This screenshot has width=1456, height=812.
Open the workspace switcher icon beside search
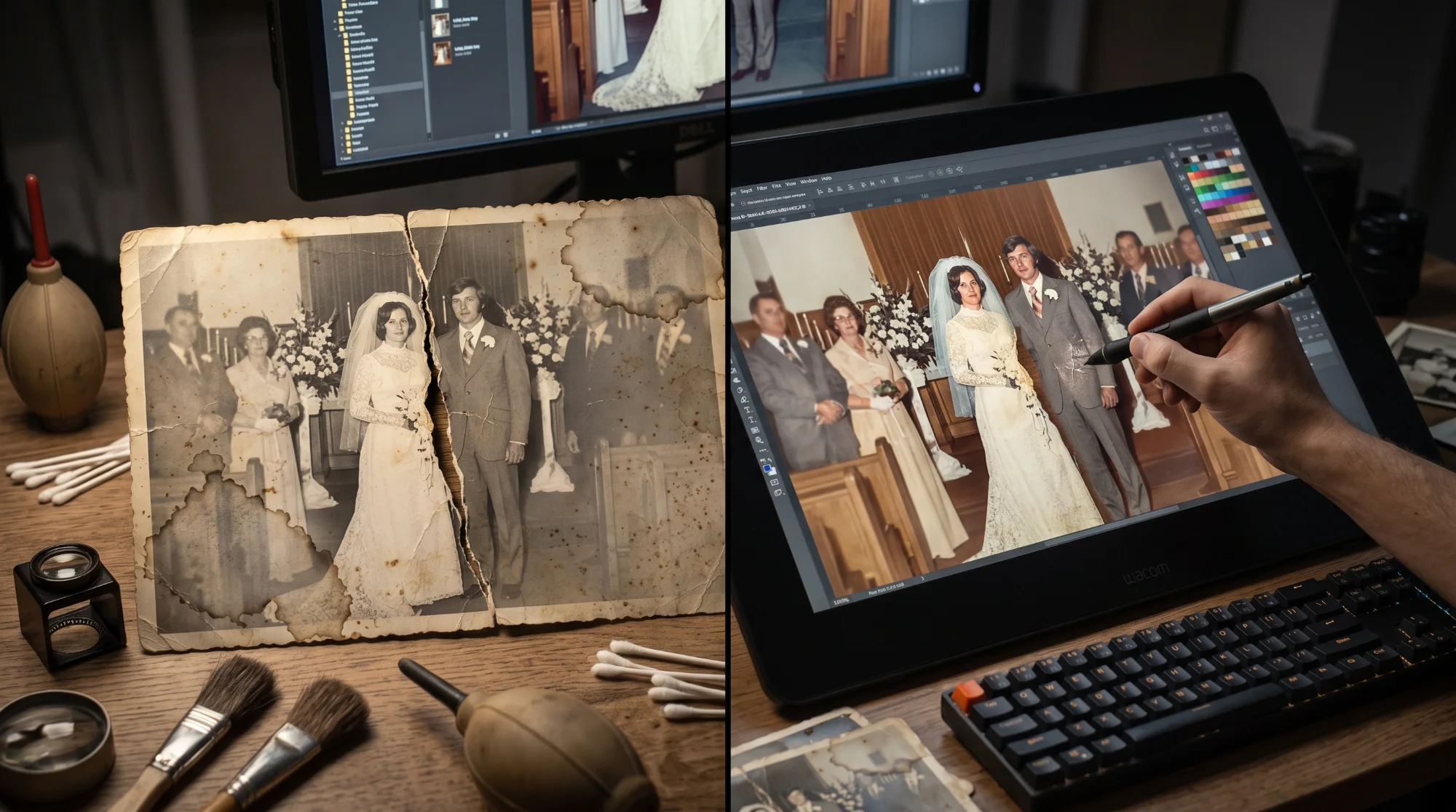point(1215,129)
